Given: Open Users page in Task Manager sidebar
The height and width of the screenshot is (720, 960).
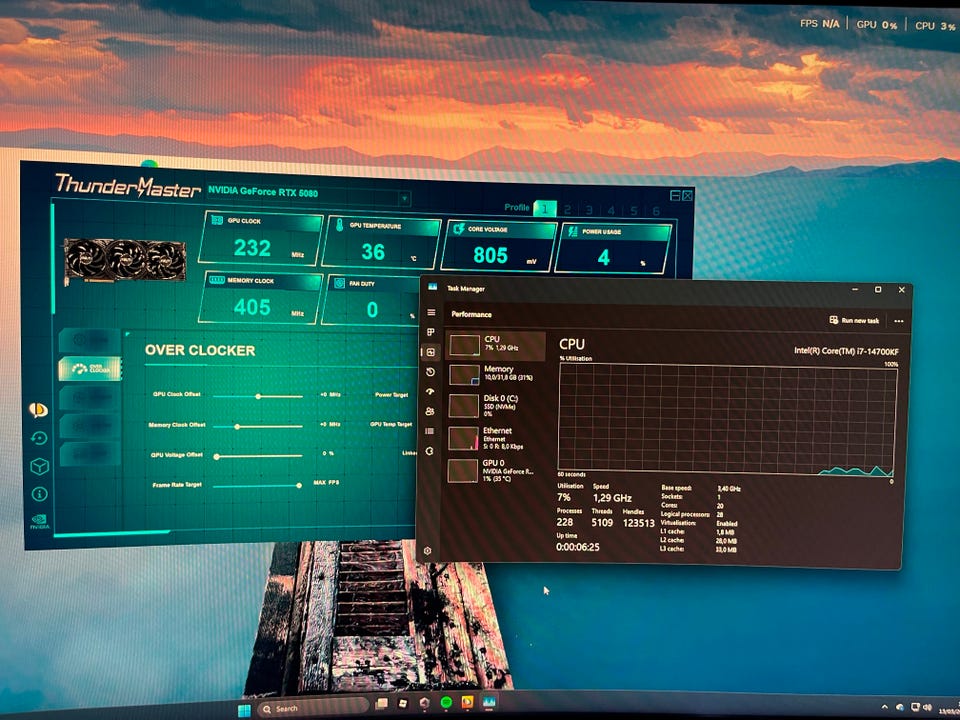Looking at the screenshot, I should [430, 411].
